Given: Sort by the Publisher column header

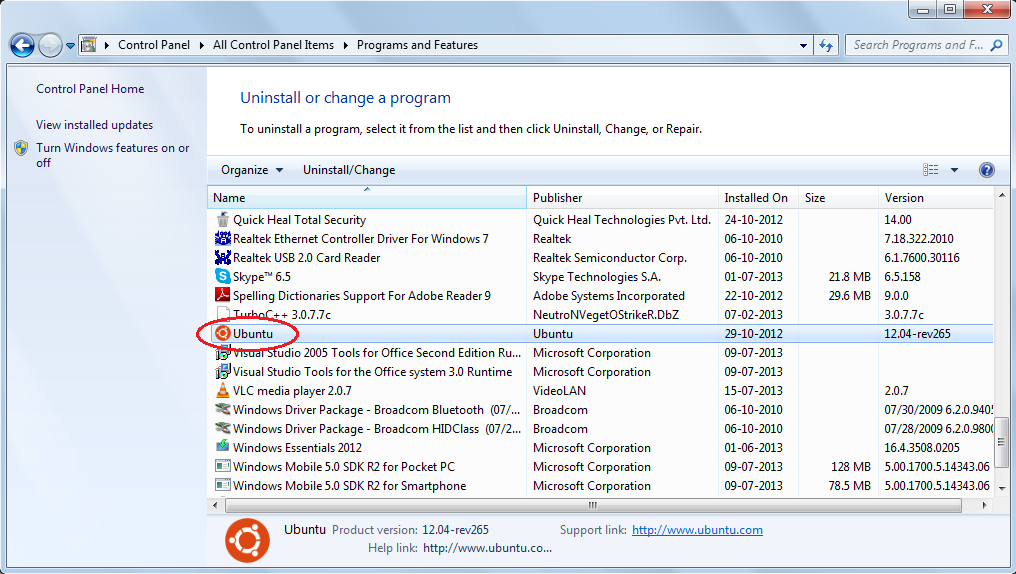Looking at the screenshot, I should pyautogui.click(x=622, y=198).
